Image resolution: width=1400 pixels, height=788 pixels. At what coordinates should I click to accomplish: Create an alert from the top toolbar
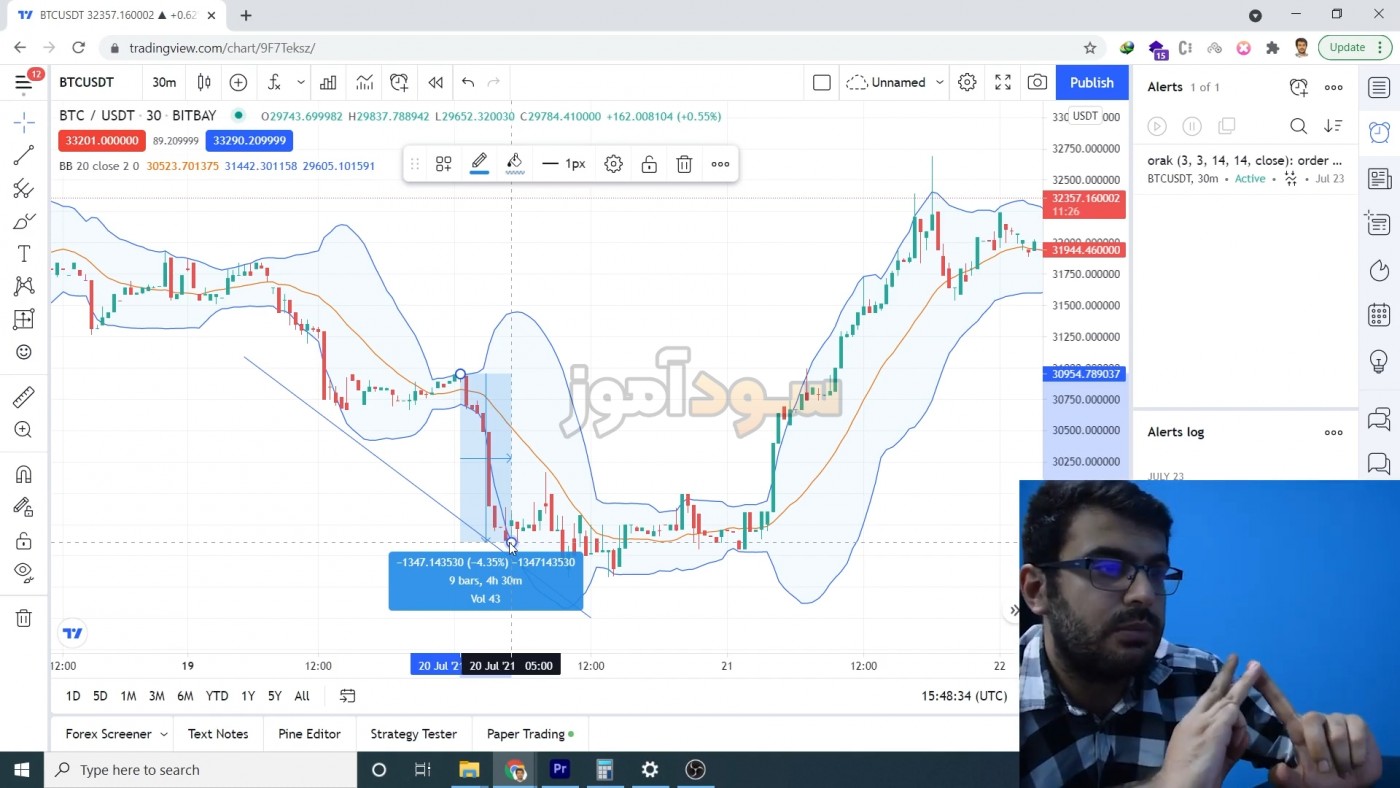tap(399, 83)
